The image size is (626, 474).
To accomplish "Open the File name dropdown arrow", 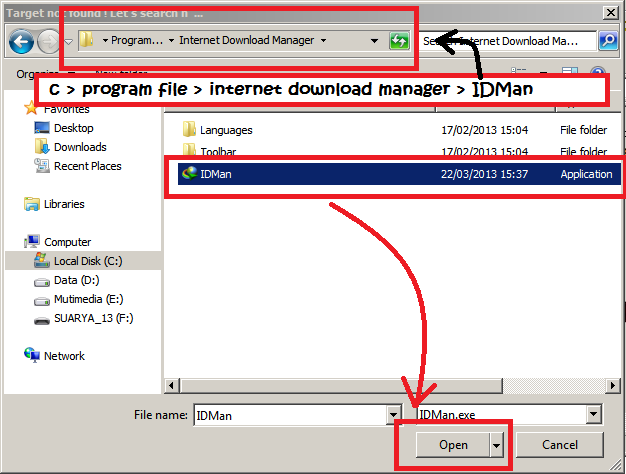I will tap(394, 415).
